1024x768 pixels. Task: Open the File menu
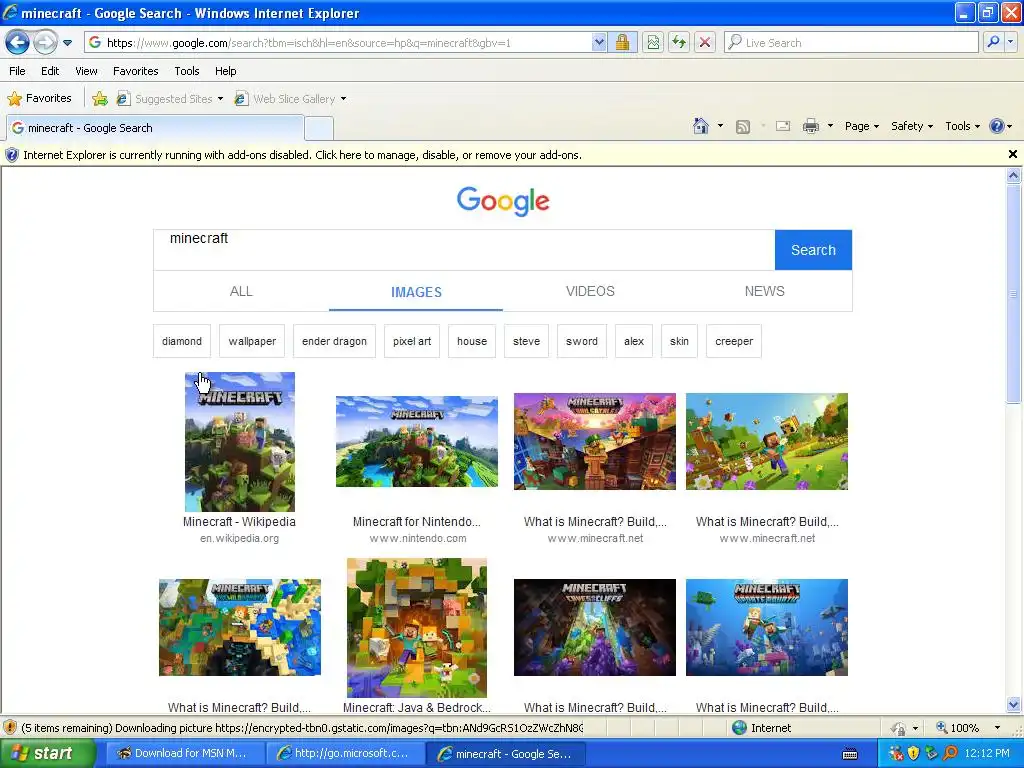pyautogui.click(x=18, y=71)
